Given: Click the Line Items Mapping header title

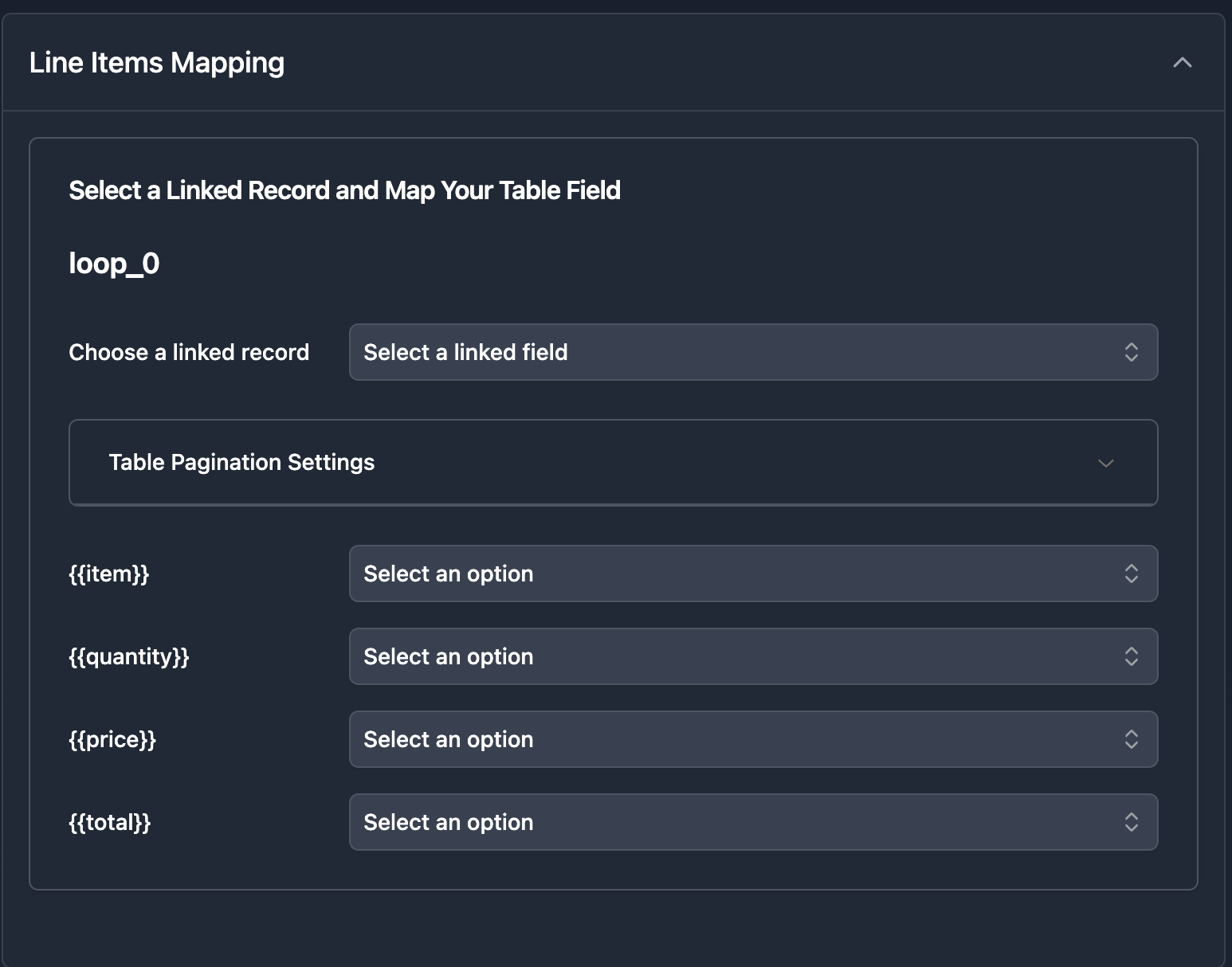Looking at the screenshot, I should pos(156,62).
